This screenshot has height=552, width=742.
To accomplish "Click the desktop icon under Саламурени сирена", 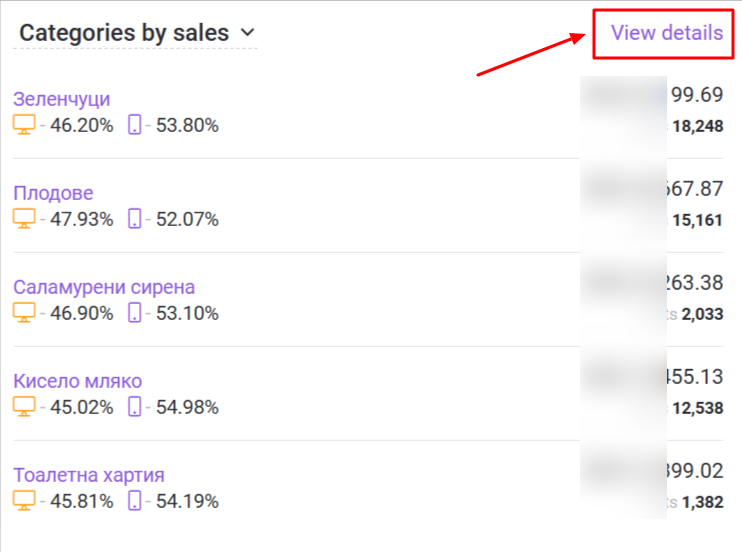I will point(24,313).
